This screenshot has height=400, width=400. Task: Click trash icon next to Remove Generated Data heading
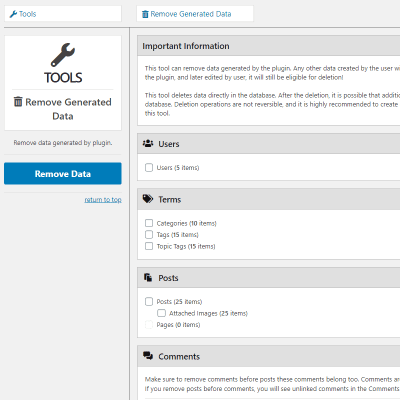18,101
